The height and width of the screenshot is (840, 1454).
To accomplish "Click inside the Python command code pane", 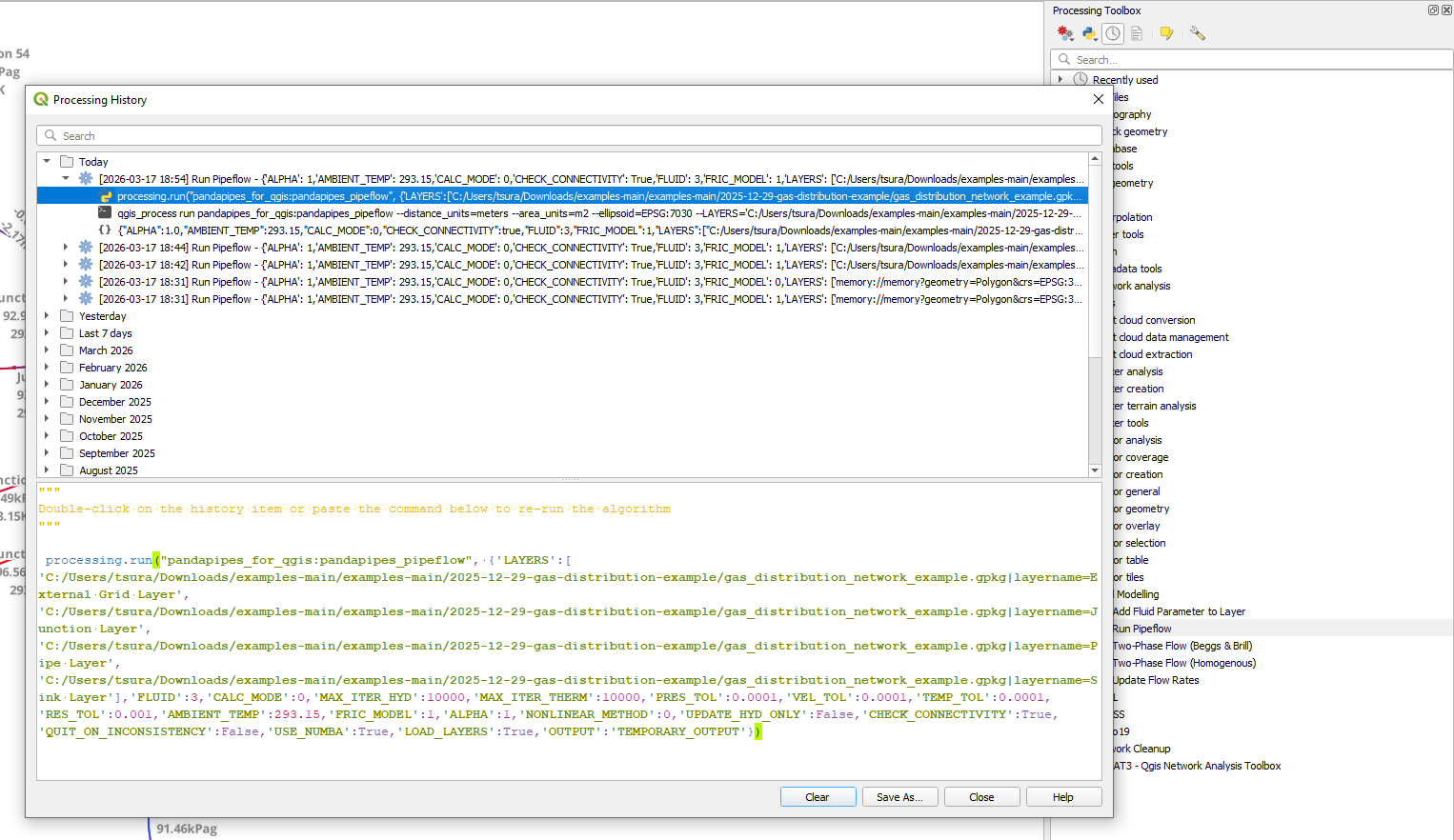I will (x=569, y=631).
